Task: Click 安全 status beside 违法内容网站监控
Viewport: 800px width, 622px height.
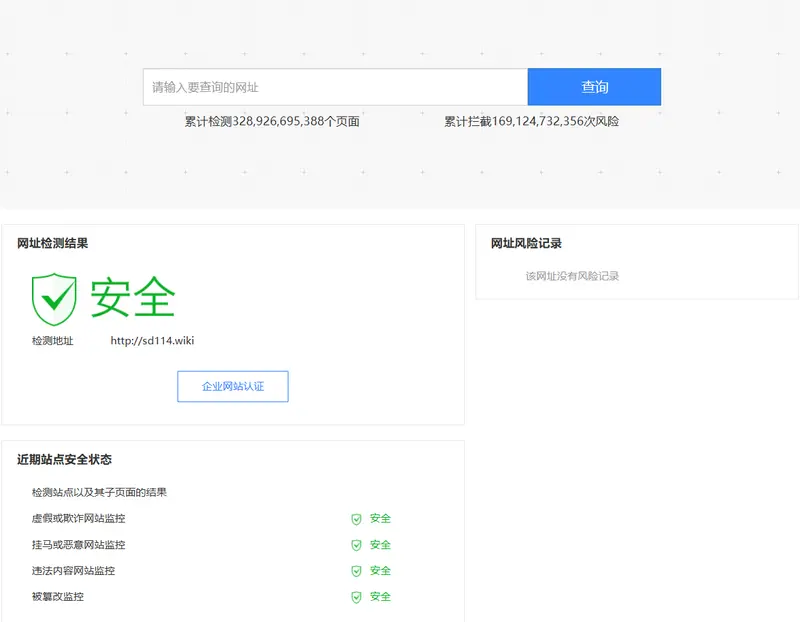Action: [x=380, y=570]
